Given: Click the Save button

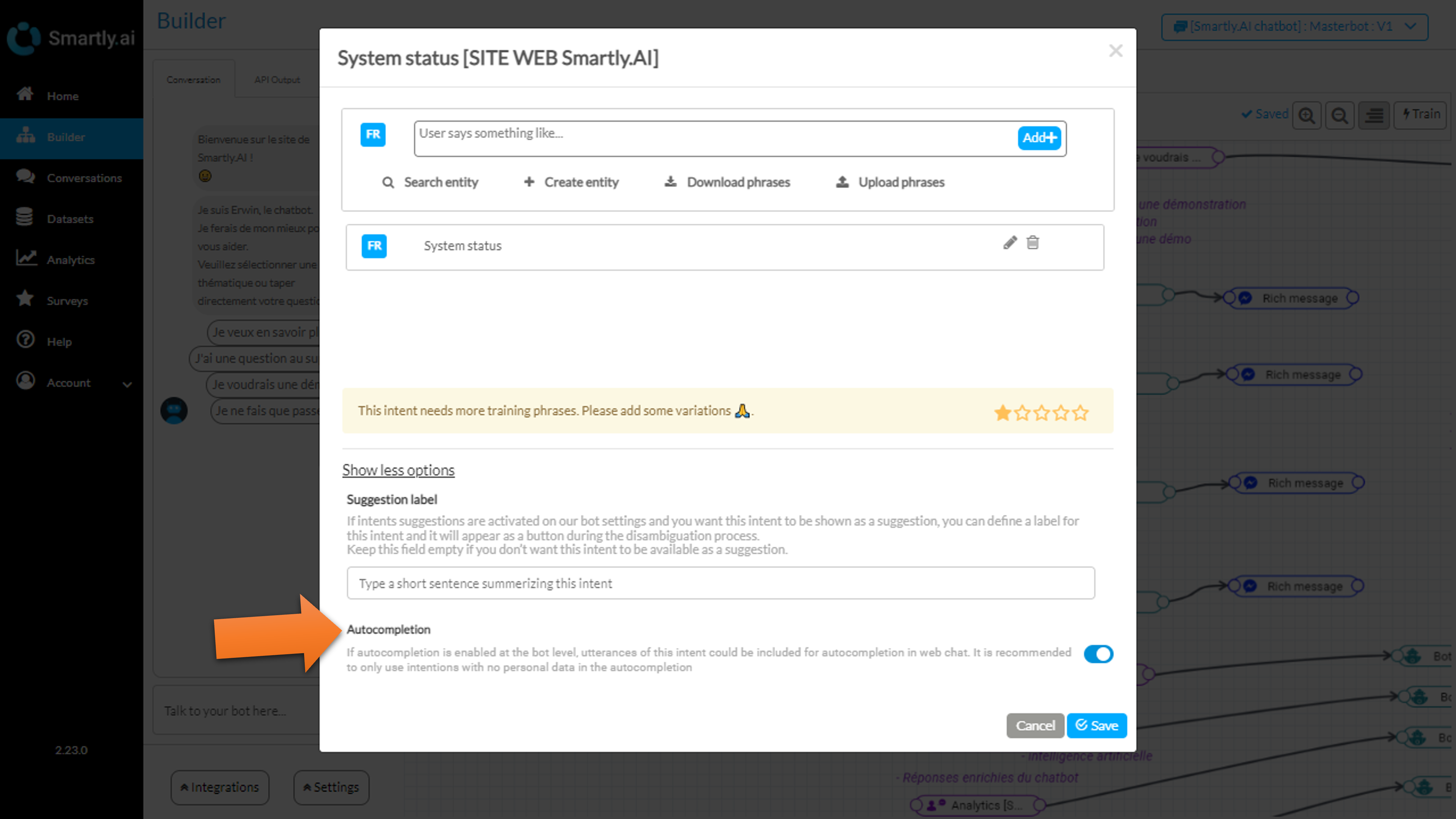Looking at the screenshot, I should (1097, 725).
